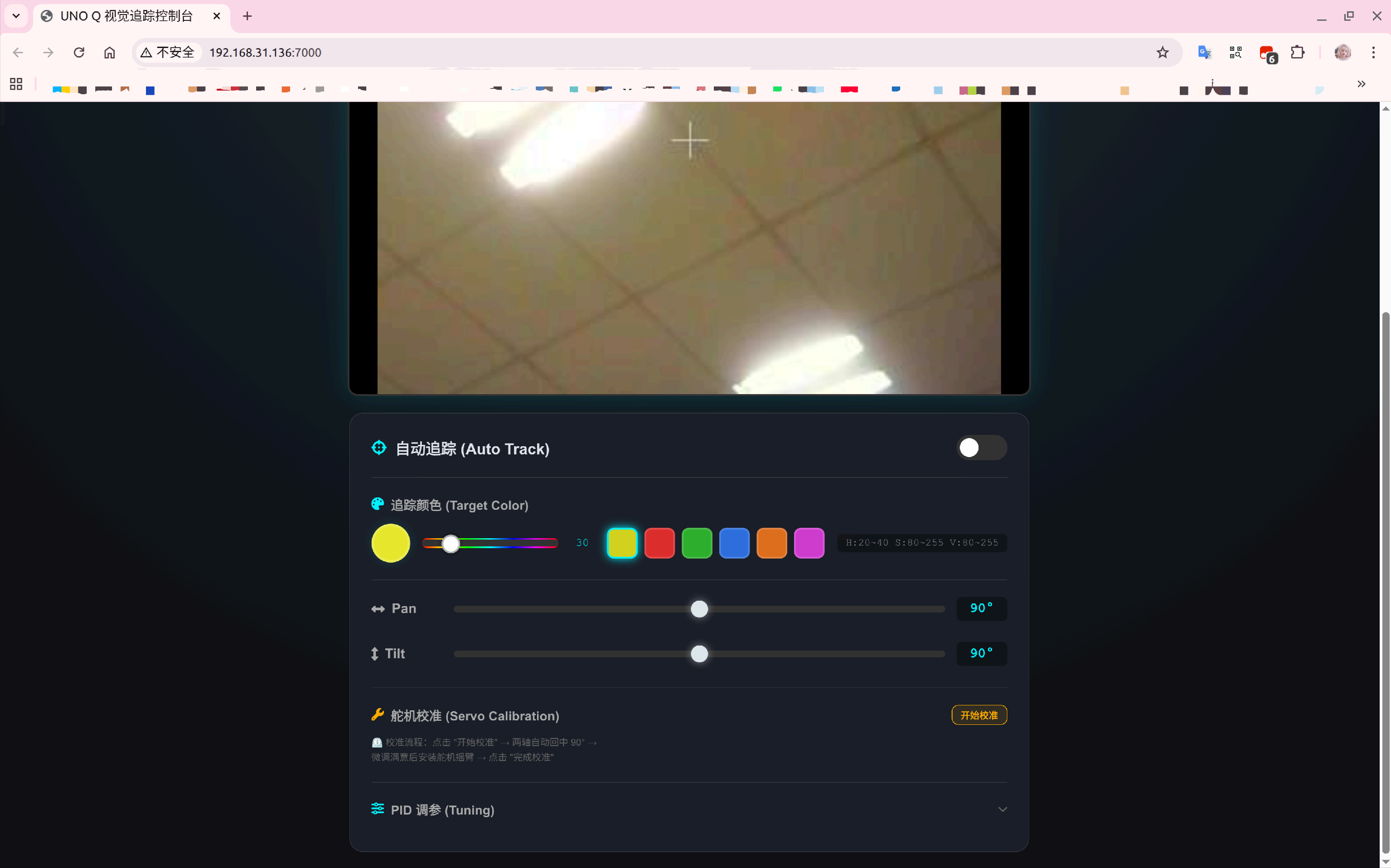Click the Pan horizontal arrows icon
1391x868 pixels.
pos(378,609)
